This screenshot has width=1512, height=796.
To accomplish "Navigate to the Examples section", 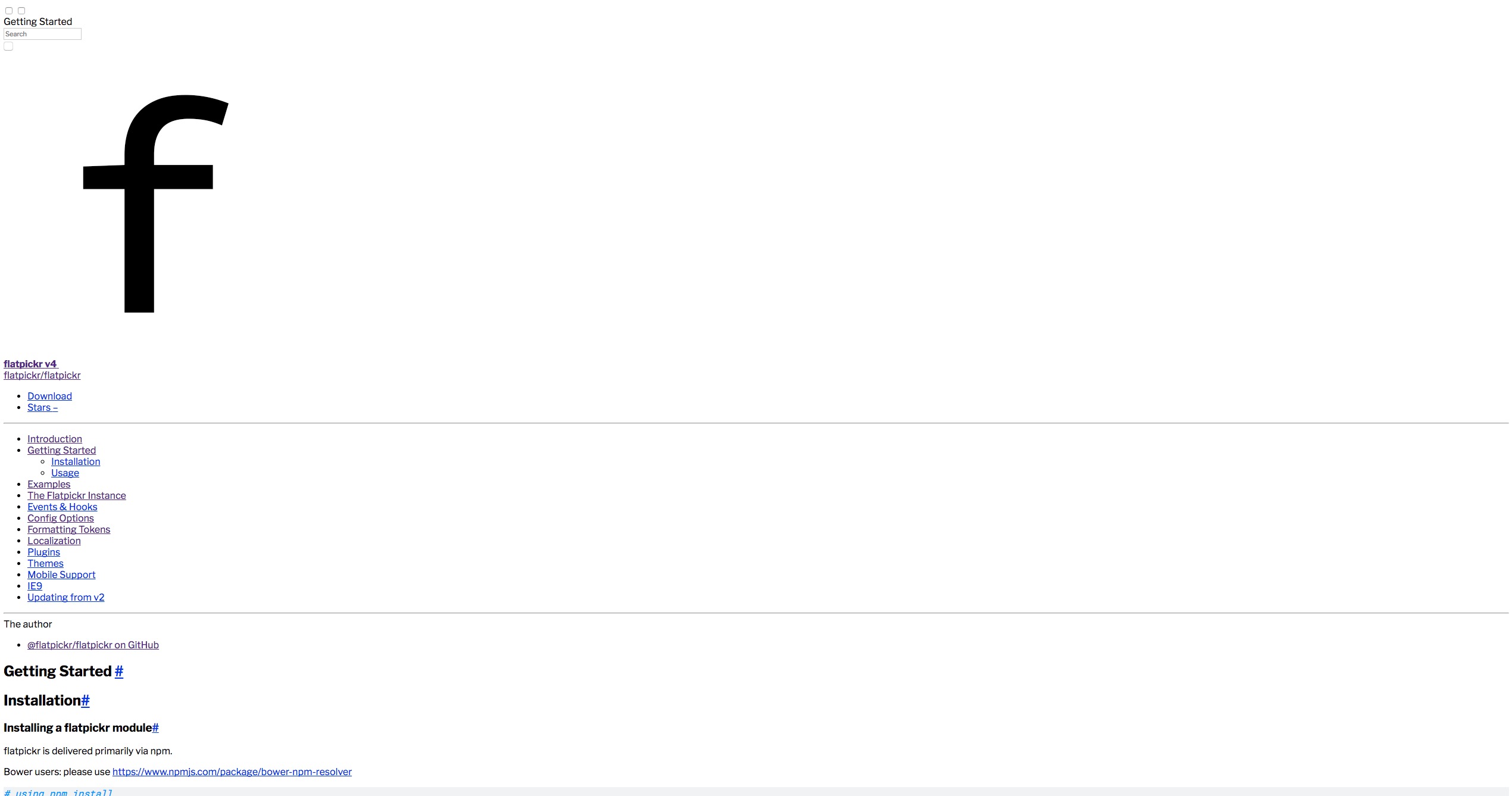I will click(x=48, y=484).
